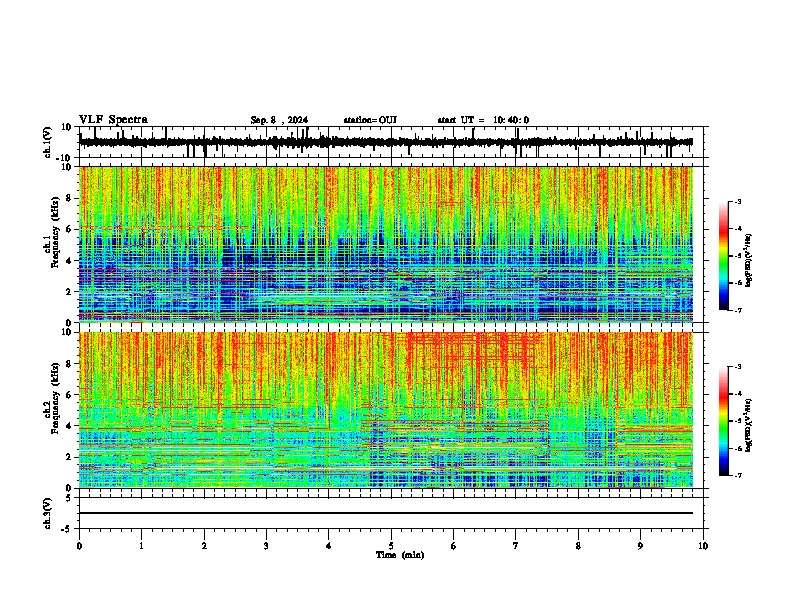Click time axis tick label "5"

pyautogui.click(x=391, y=546)
